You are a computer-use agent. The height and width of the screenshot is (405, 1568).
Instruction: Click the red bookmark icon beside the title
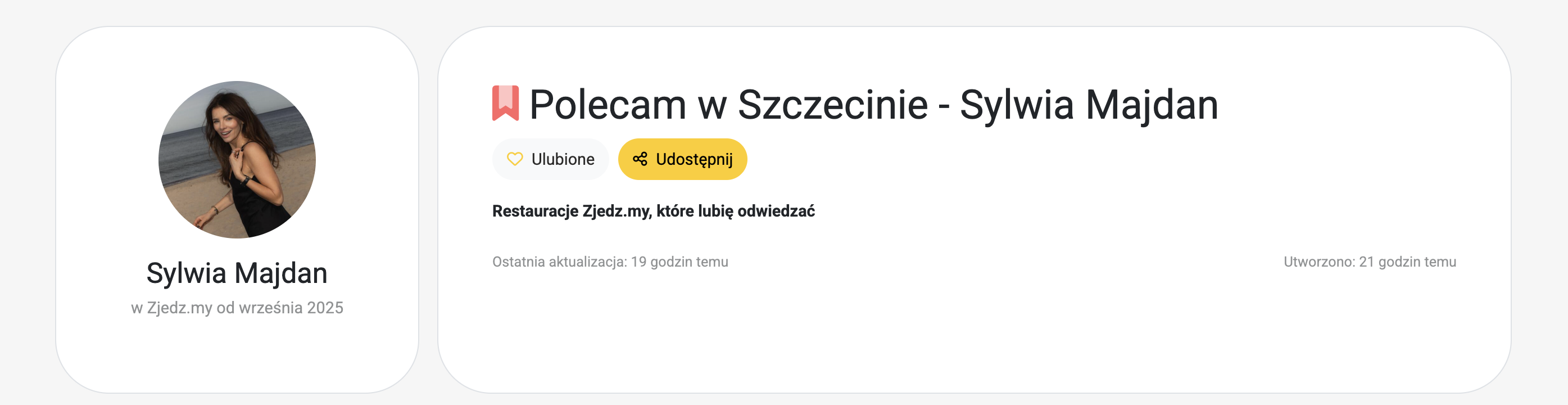(x=505, y=103)
